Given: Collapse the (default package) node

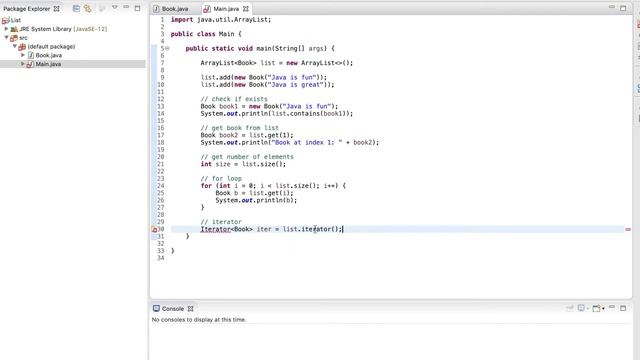Looking at the screenshot, I should coord(14,47).
